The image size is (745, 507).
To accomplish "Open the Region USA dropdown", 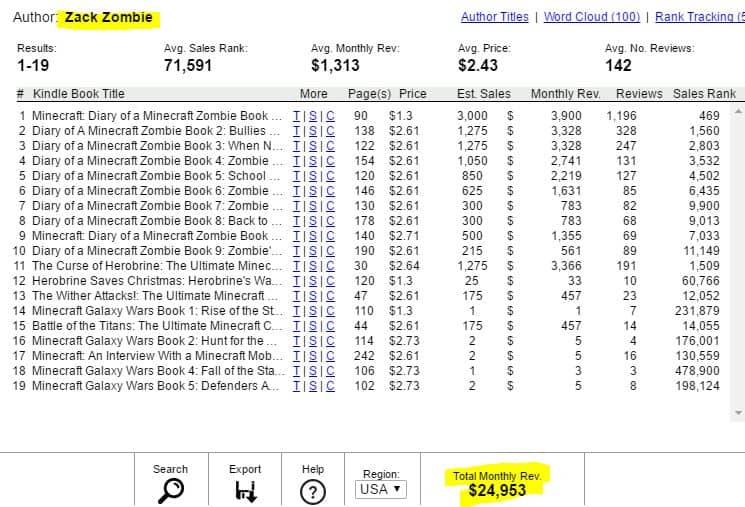I will [381, 489].
